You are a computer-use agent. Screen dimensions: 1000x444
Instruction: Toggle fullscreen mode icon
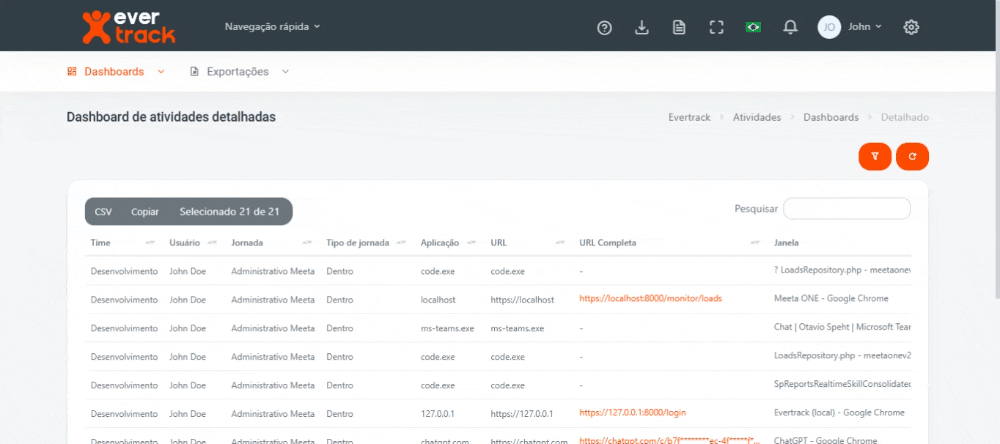pyautogui.click(x=716, y=27)
